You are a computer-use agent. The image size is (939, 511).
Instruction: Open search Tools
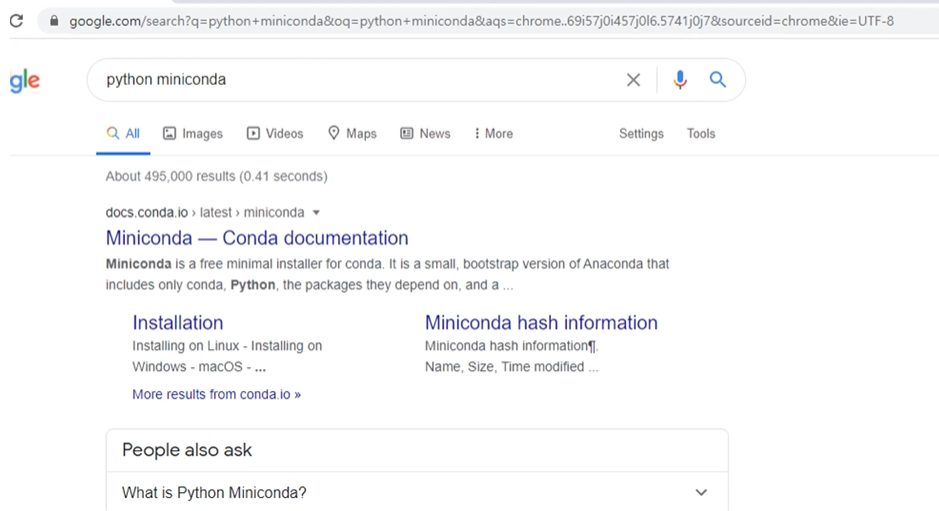(x=701, y=134)
